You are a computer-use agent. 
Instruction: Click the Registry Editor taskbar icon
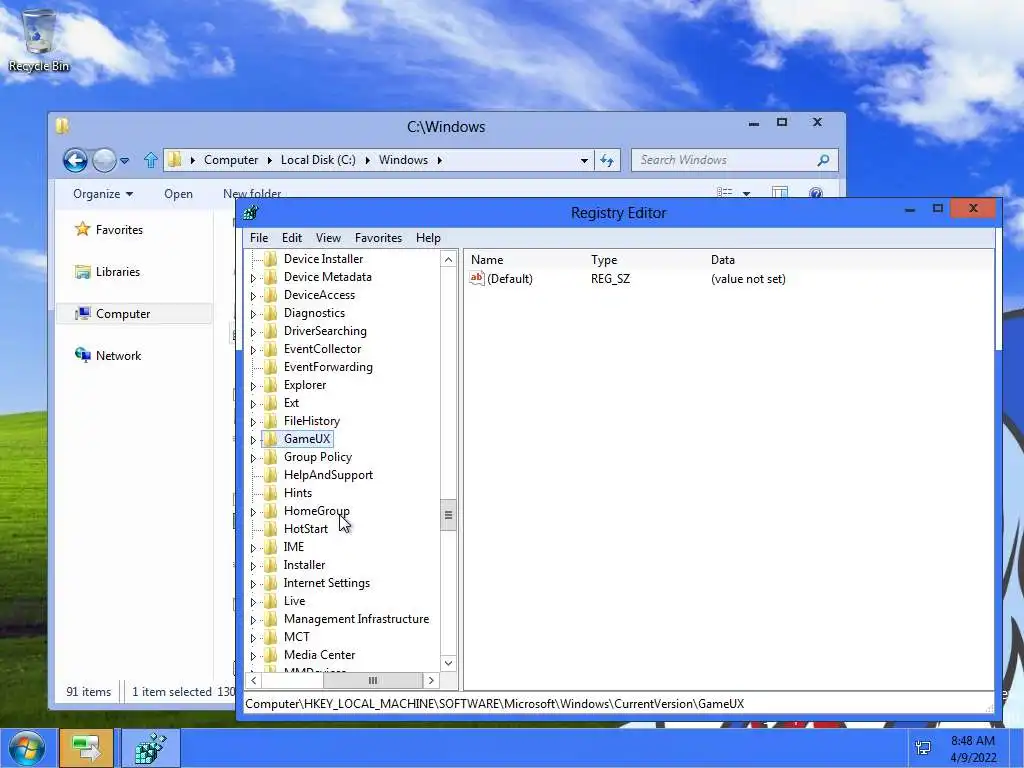tap(150, 748)
